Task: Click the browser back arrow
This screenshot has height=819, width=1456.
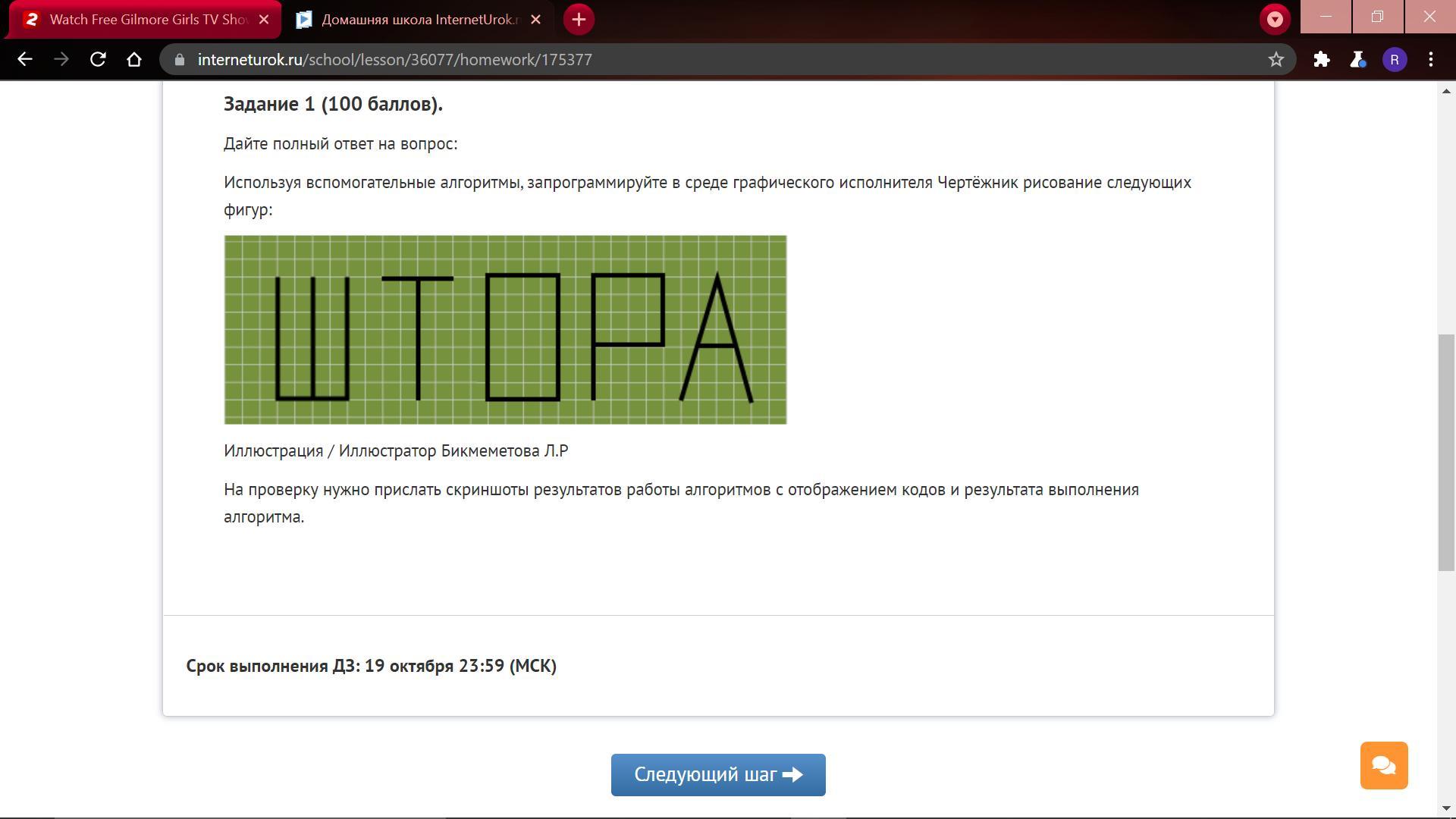Action: [x=24, y=59]
